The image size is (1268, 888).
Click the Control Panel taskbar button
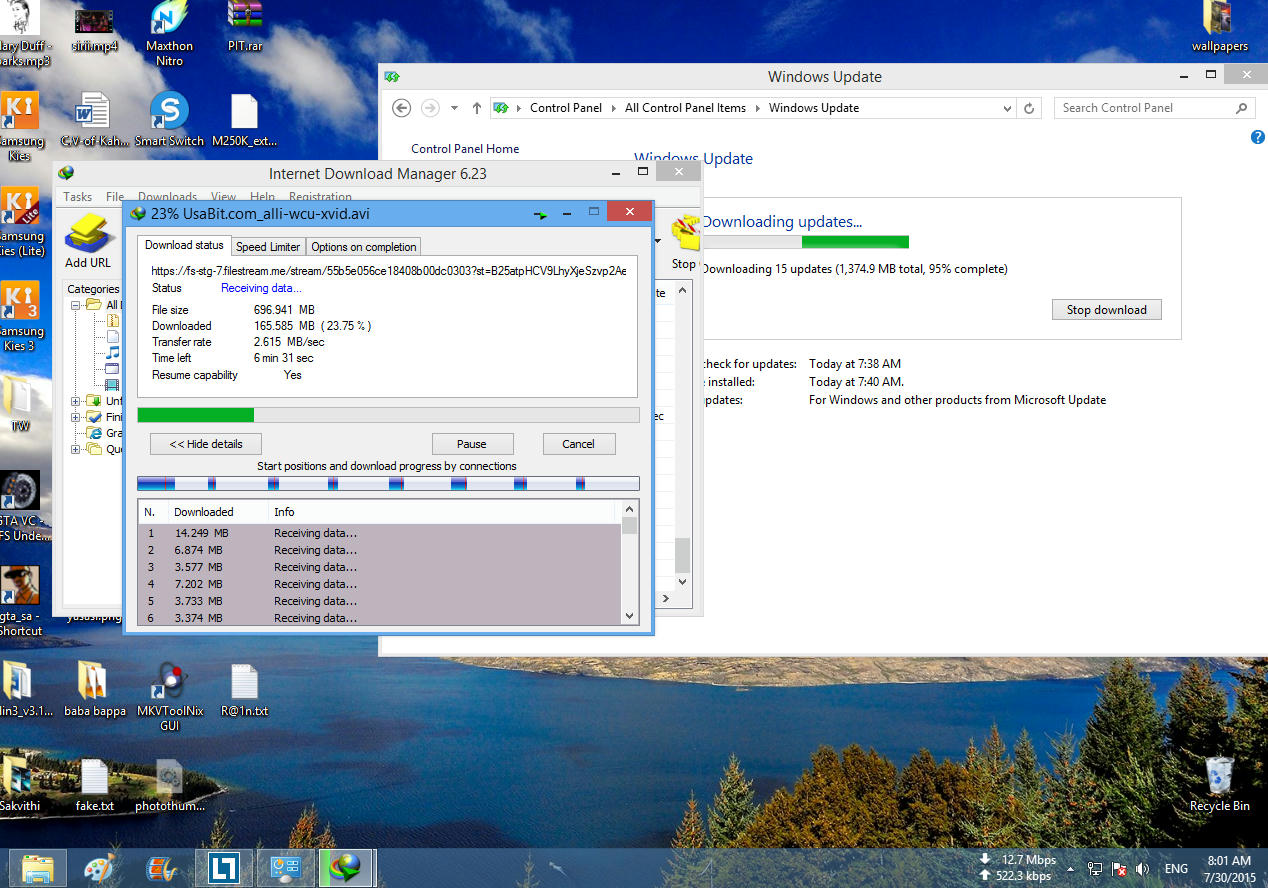click(286, 868)
